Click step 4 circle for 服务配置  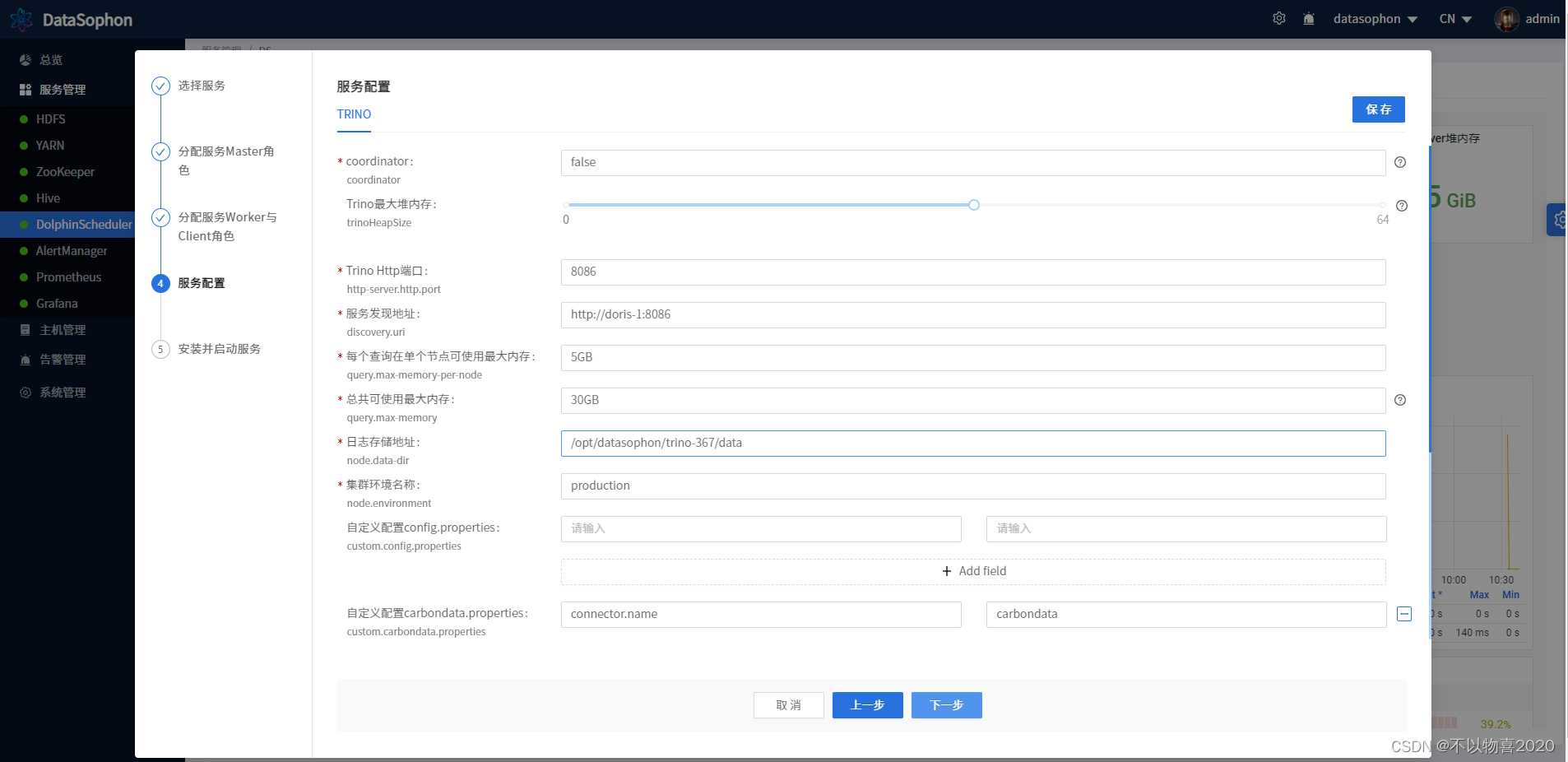(x=160, y=283)
